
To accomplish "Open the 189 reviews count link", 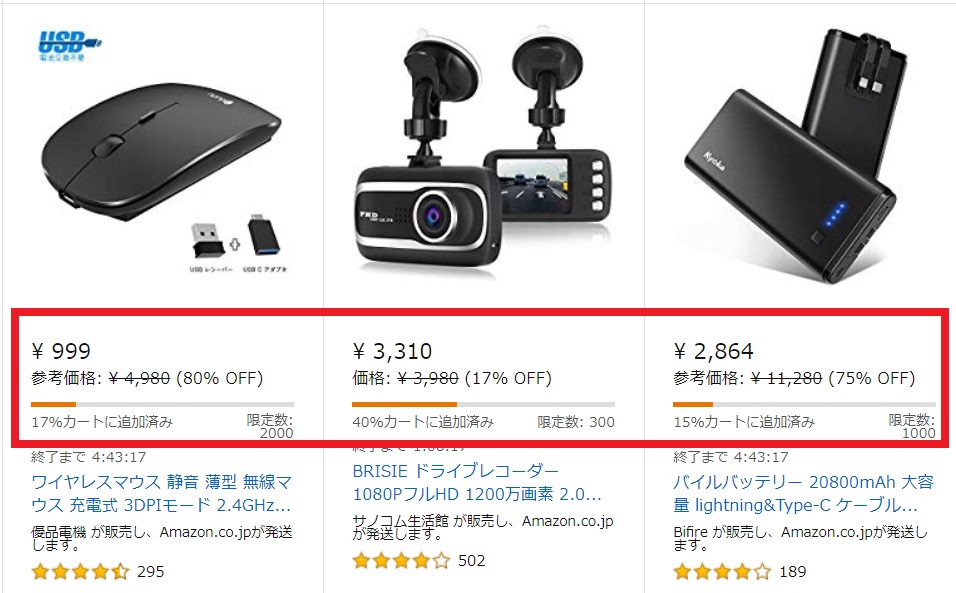I will pyautogui.click(x=793, y=572).
